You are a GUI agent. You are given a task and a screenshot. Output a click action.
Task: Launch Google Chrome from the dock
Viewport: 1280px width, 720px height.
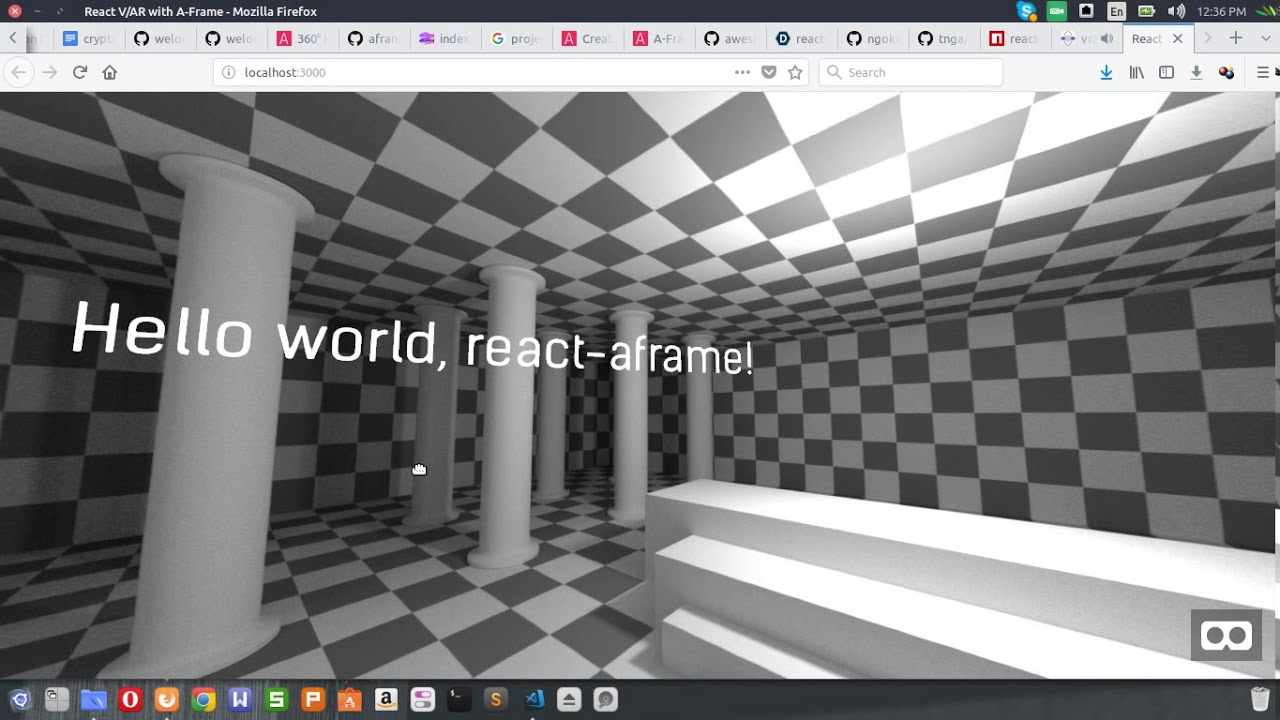pos(203,700)
